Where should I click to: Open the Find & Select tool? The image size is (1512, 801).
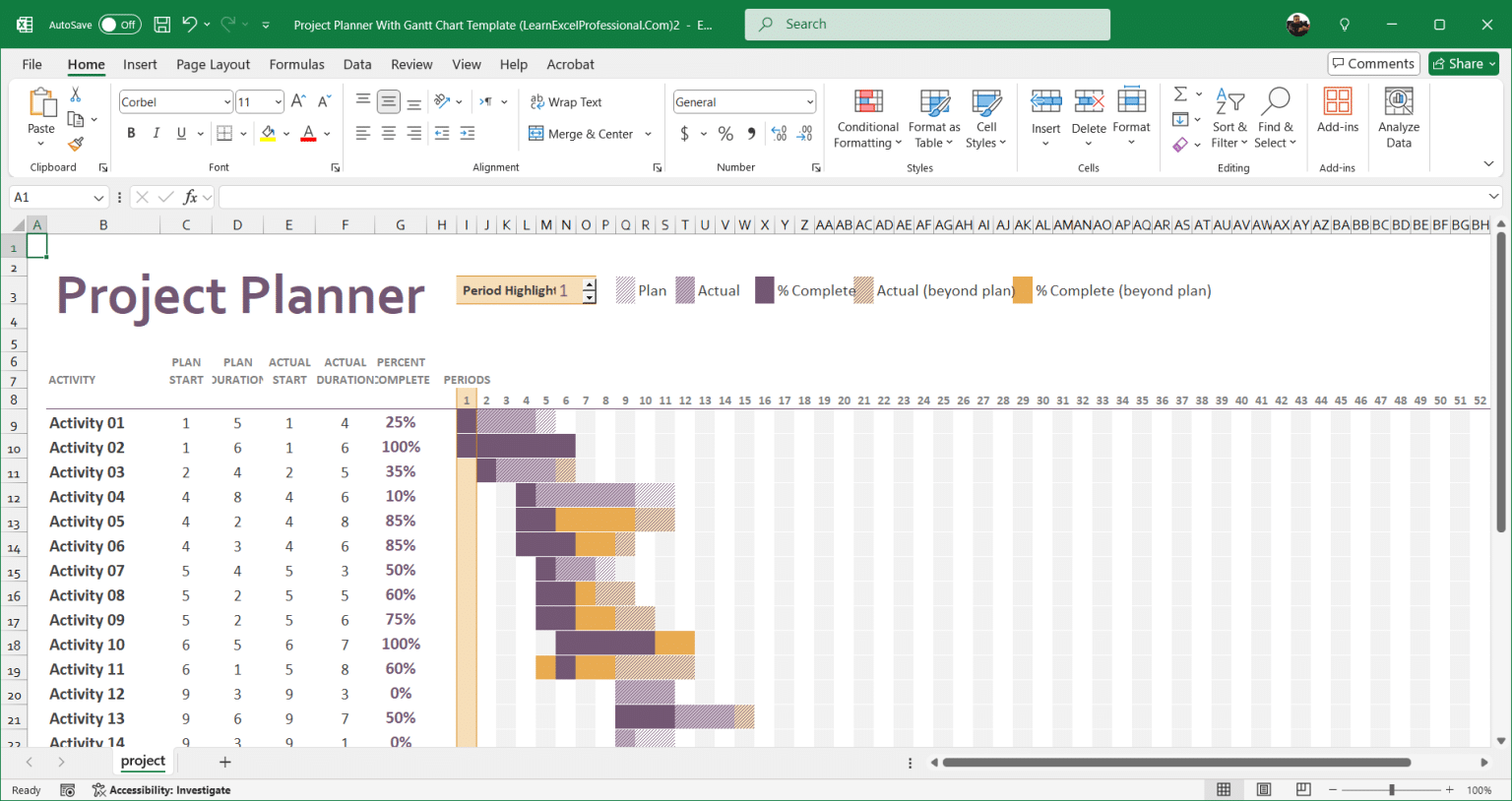[x=1276, y=118]
